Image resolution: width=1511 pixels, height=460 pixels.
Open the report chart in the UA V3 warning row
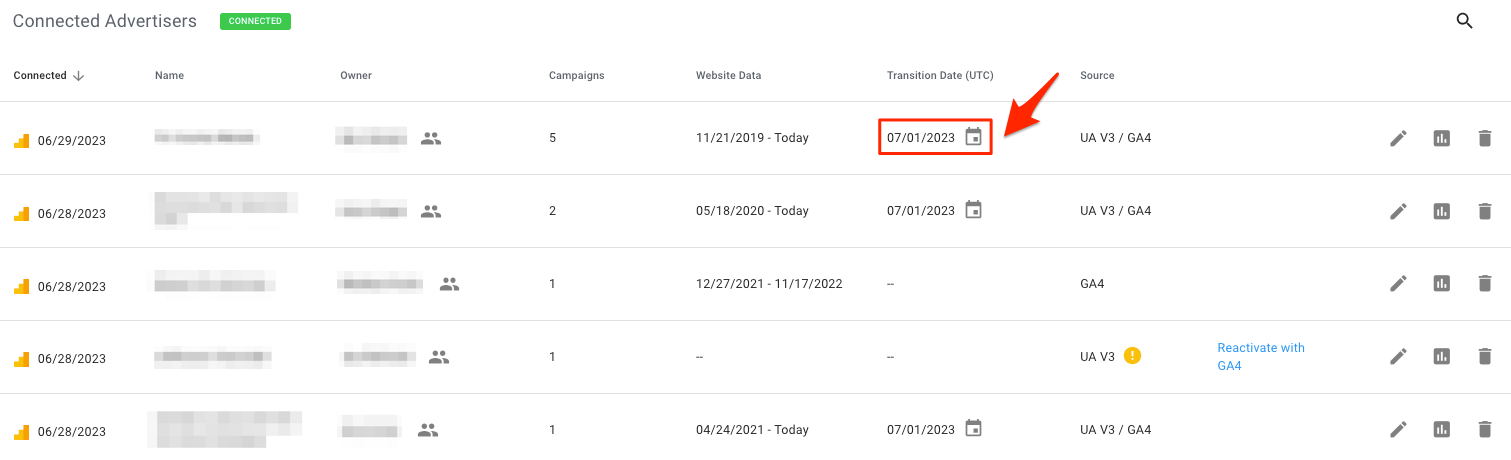1441,357
